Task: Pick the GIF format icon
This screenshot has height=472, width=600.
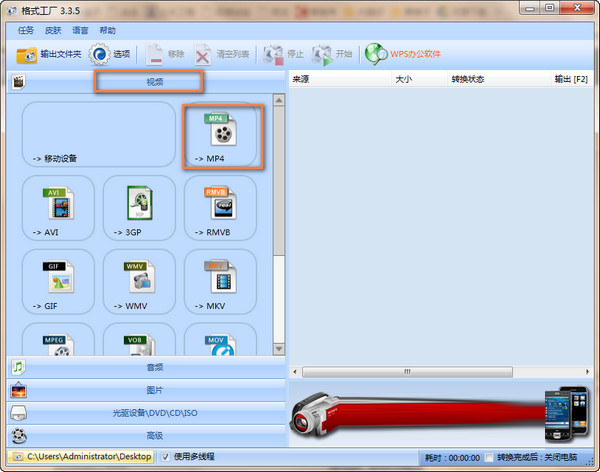Action: pos(58,282)
